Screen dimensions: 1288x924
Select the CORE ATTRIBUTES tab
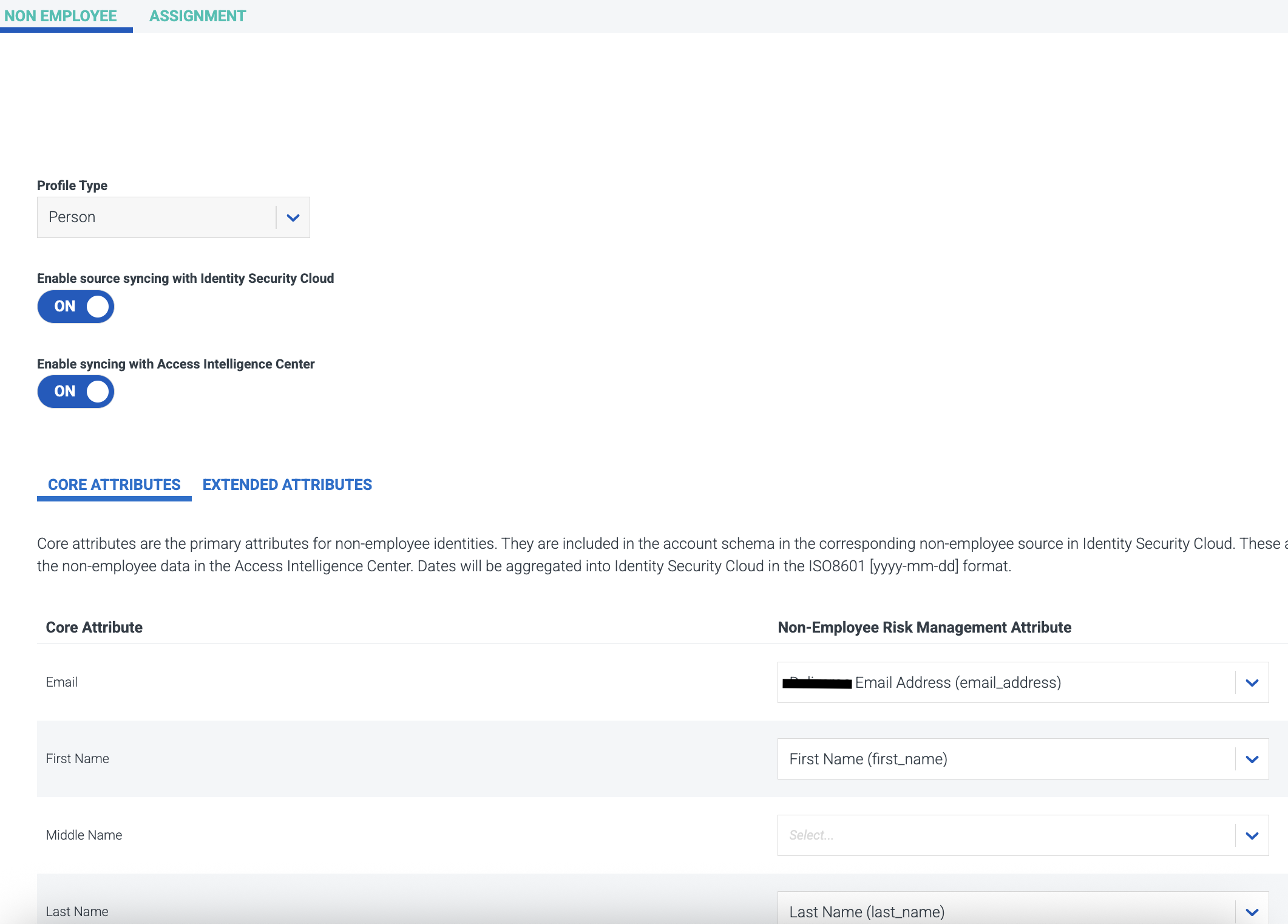point(114,484)
